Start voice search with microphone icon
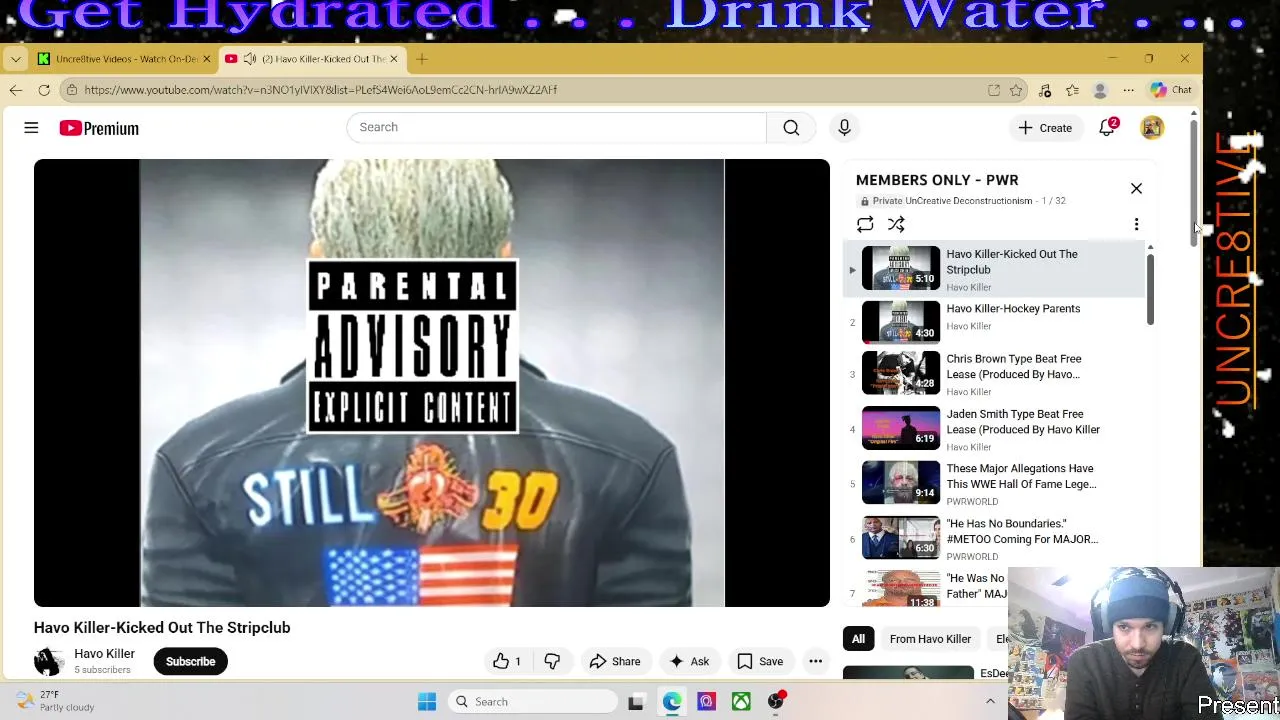Image resolution: width=1280 pixels, height=720 pixels. pos(844,127)
